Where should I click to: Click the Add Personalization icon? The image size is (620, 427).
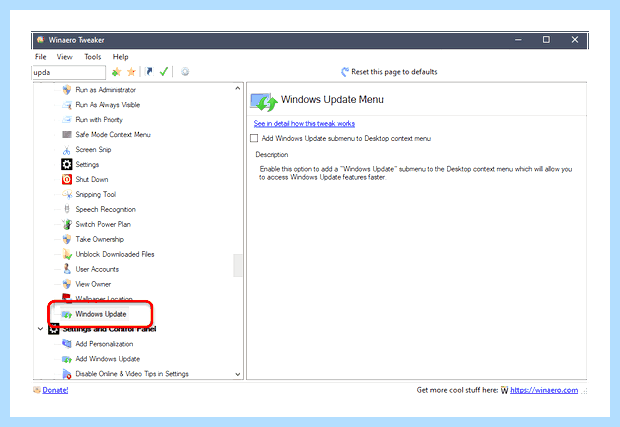(67, 344)
